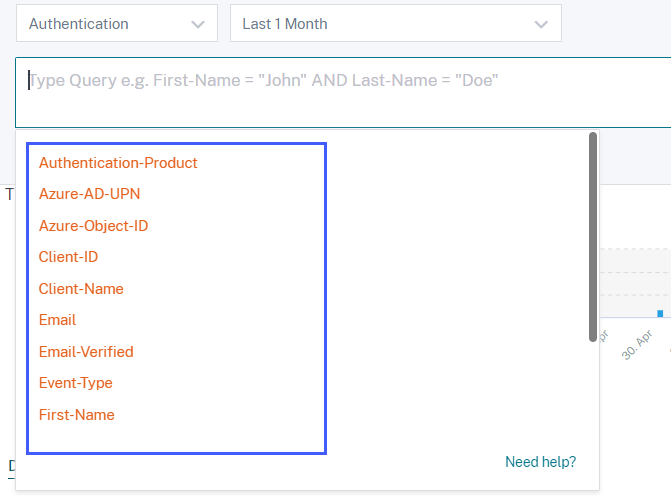Click the 30. Apr axis date label
The width and height of the screenshot is (671, 501).
637,346
